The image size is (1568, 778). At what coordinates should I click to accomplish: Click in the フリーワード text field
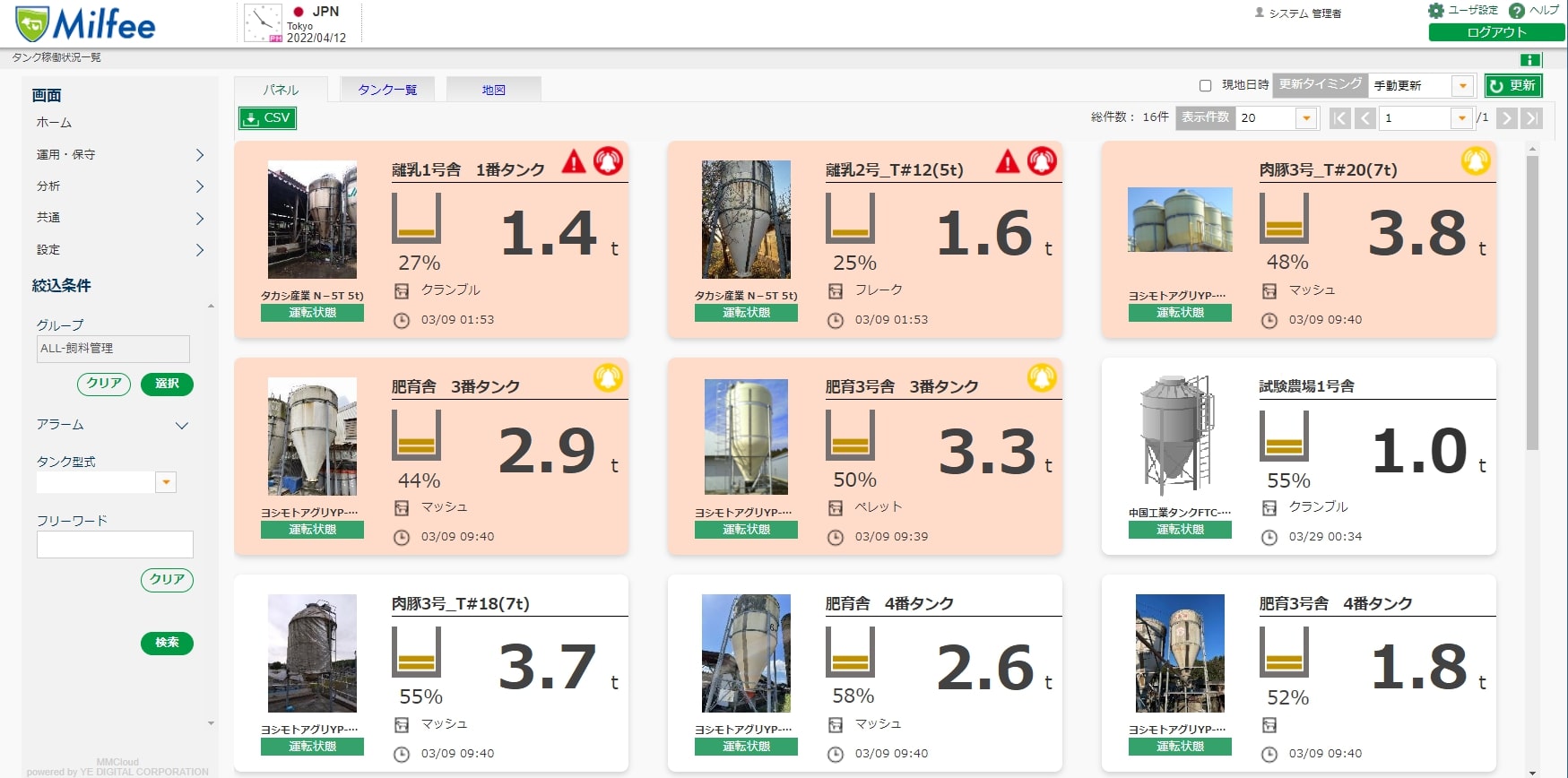[x=115, y=545]
